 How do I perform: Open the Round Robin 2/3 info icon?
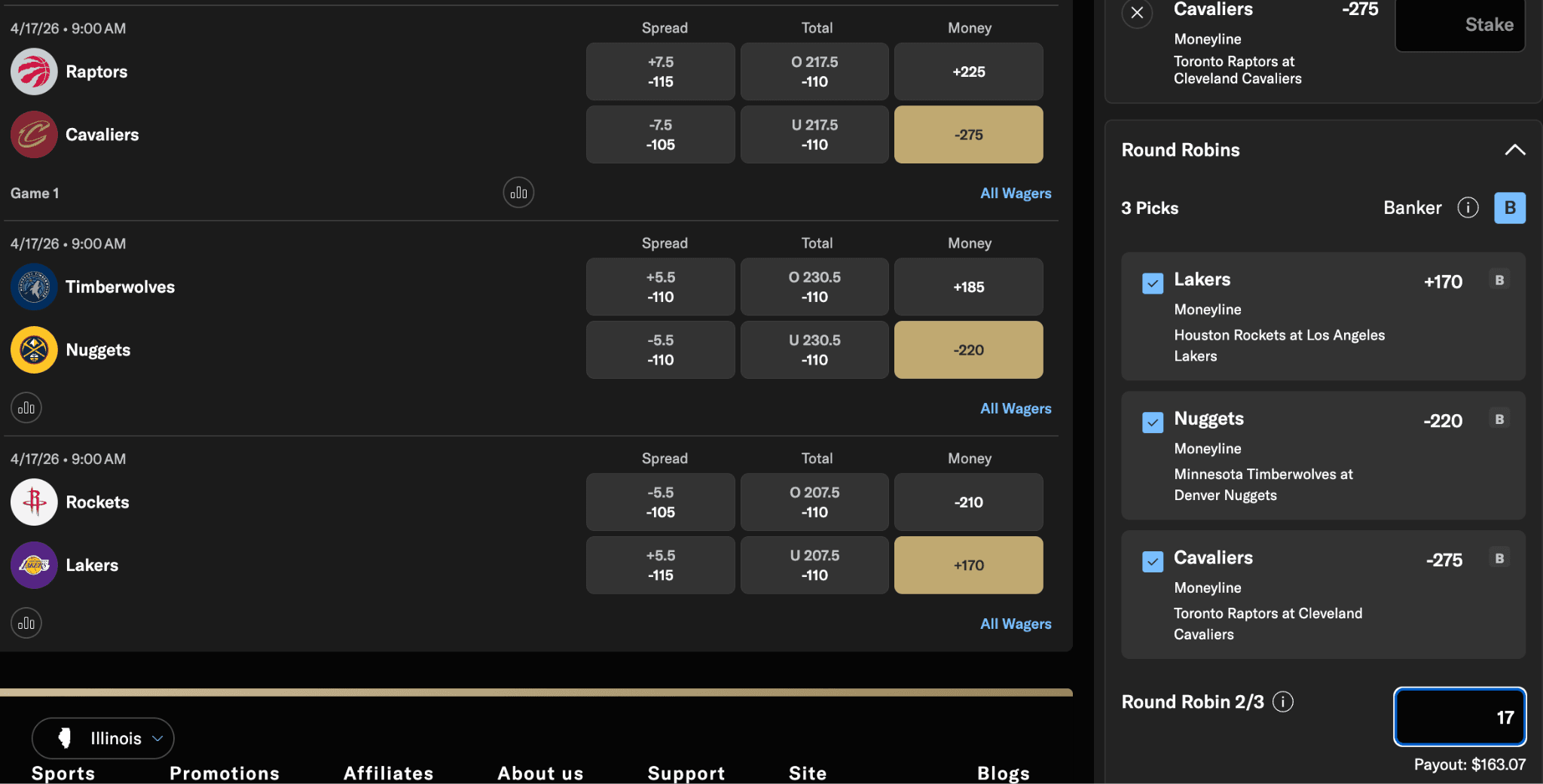pos(1283,701)
